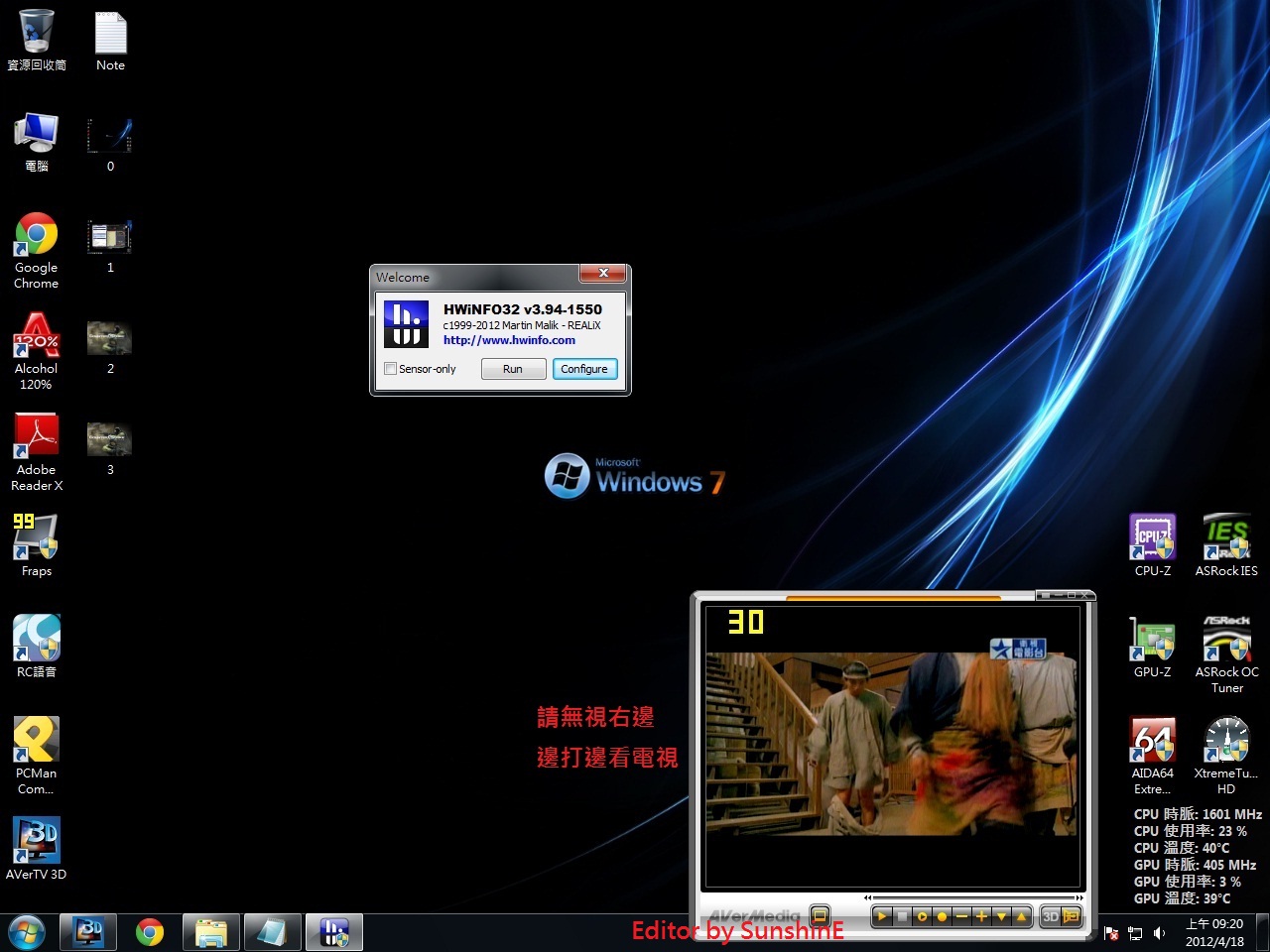Click the HWiNFO32 logo in Welcome dialog
1270x952 pixels.
(x=406, y=324)
